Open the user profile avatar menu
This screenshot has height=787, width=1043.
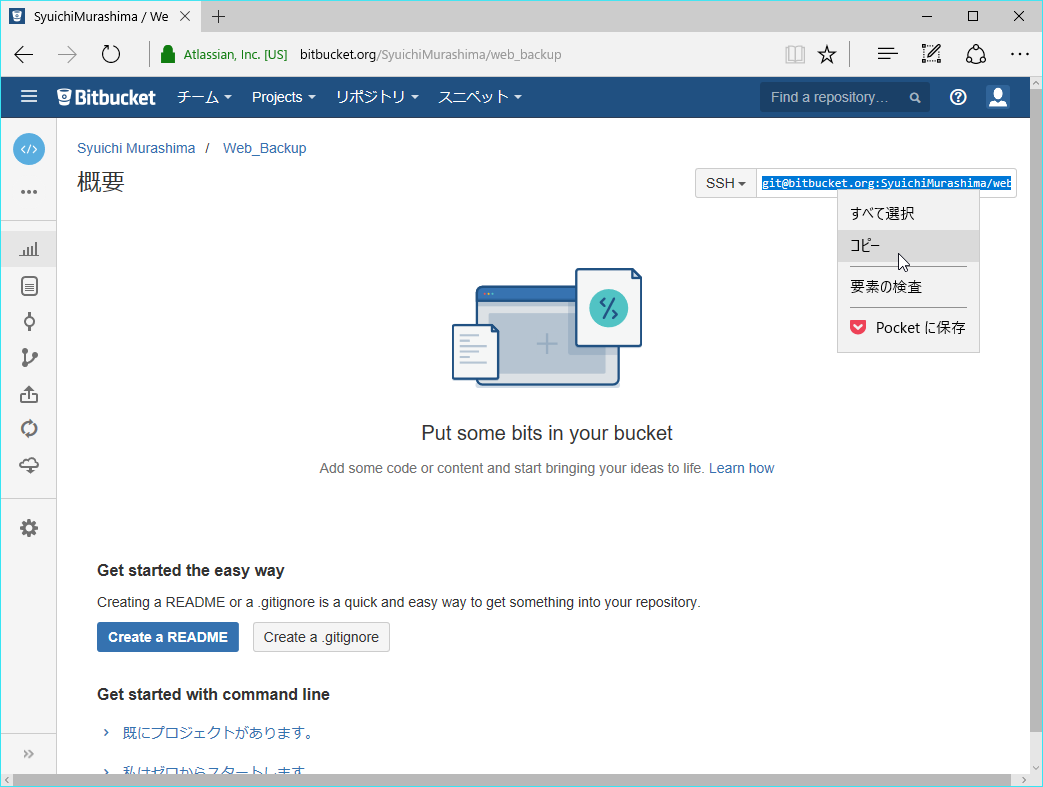[998, 97]
